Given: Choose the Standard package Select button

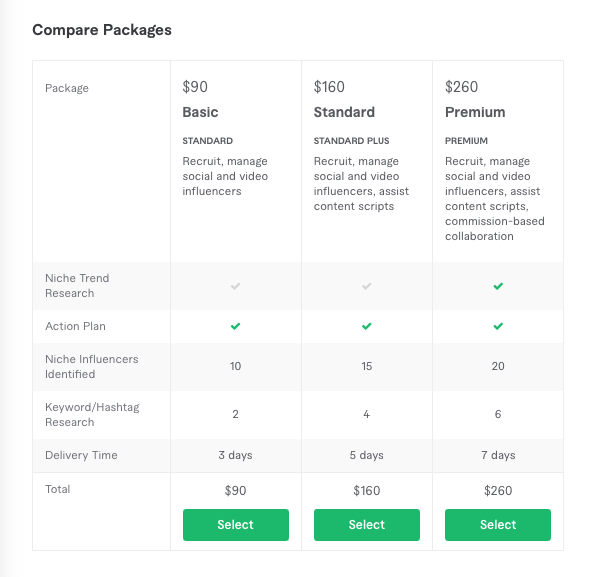Looking at the screenshot, I should [x=367, y=525].
